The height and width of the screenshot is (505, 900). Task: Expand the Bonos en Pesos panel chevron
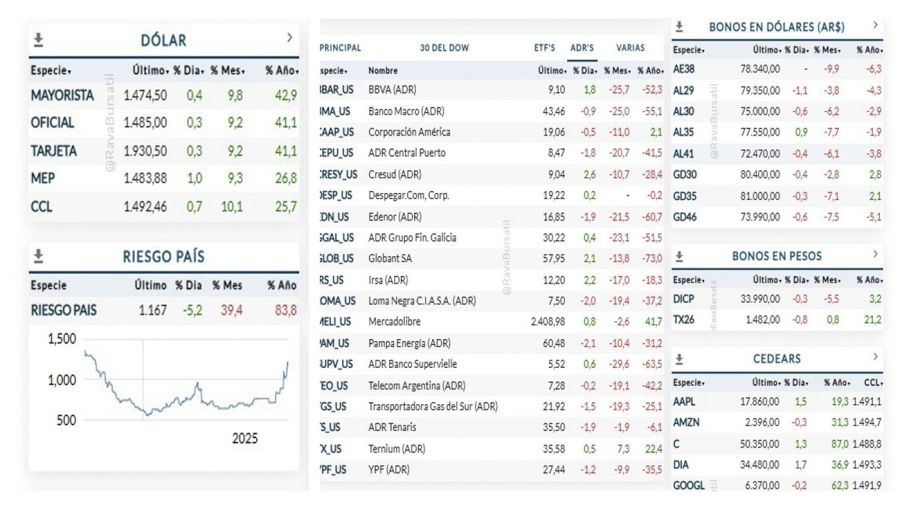(875, 256)
